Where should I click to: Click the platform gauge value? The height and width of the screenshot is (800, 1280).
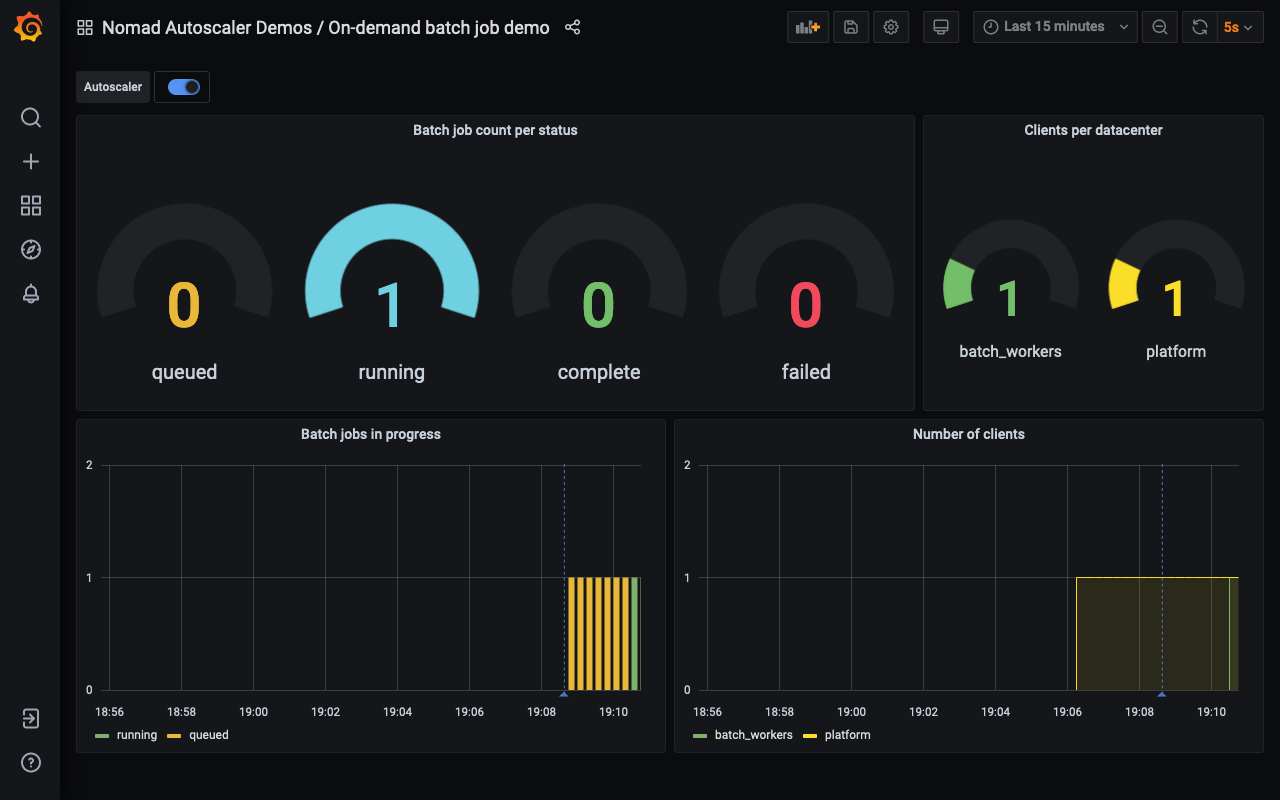pos(1176,299)
